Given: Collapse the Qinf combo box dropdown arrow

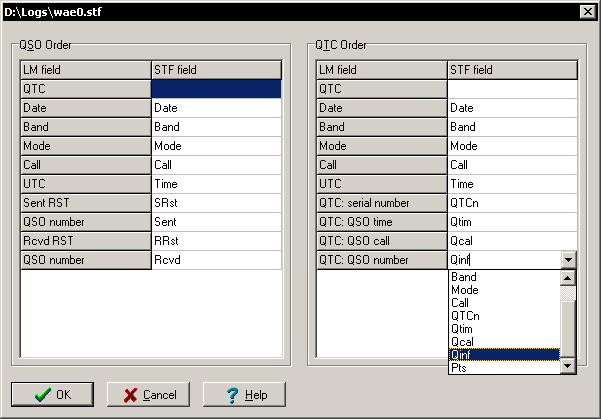Looking at the screenshot, I should [x=568, y=260].
